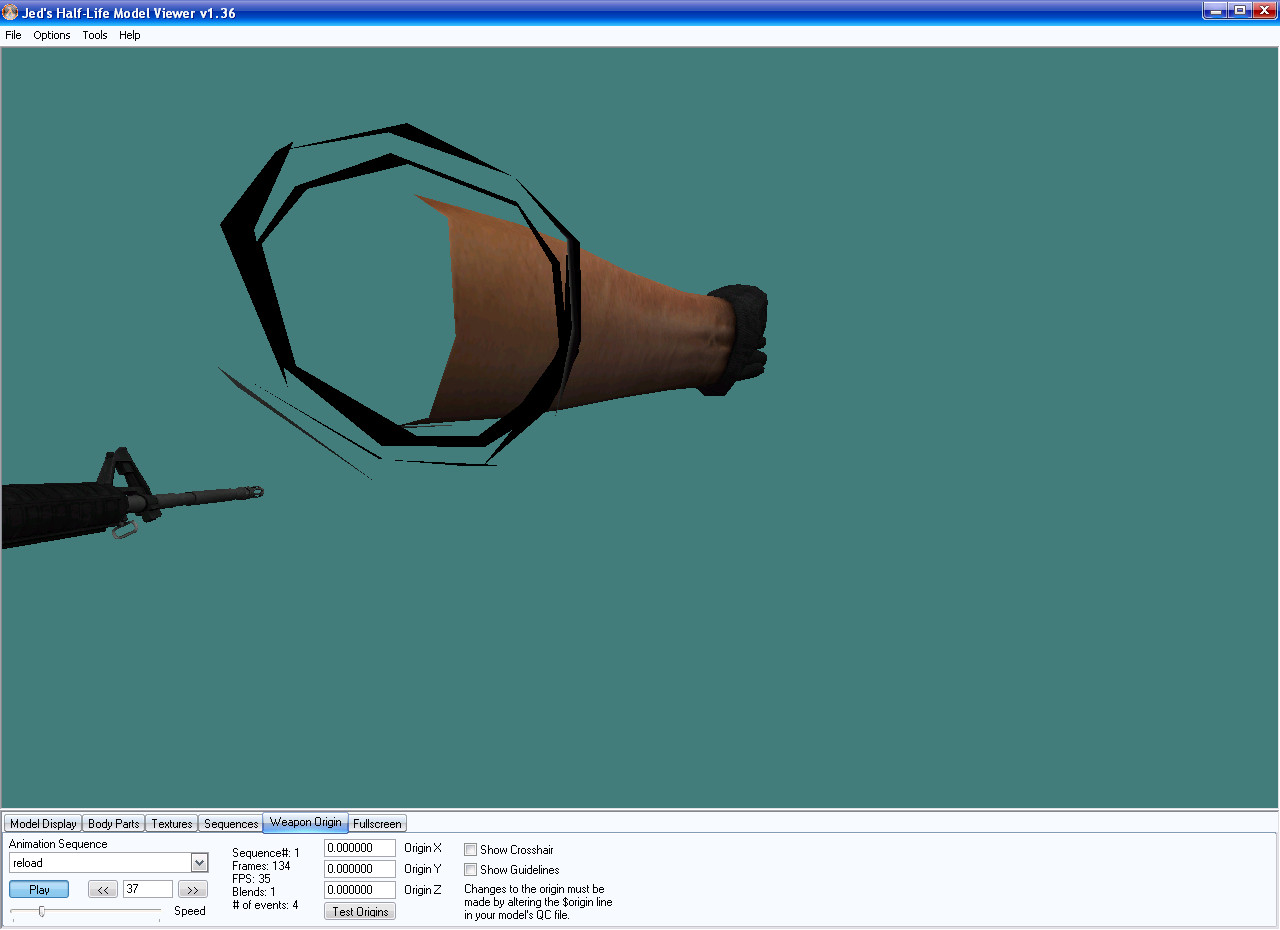This screenshot has width=1280, height=930.
Task: Open the File menu
Action: tap(13, 35)
